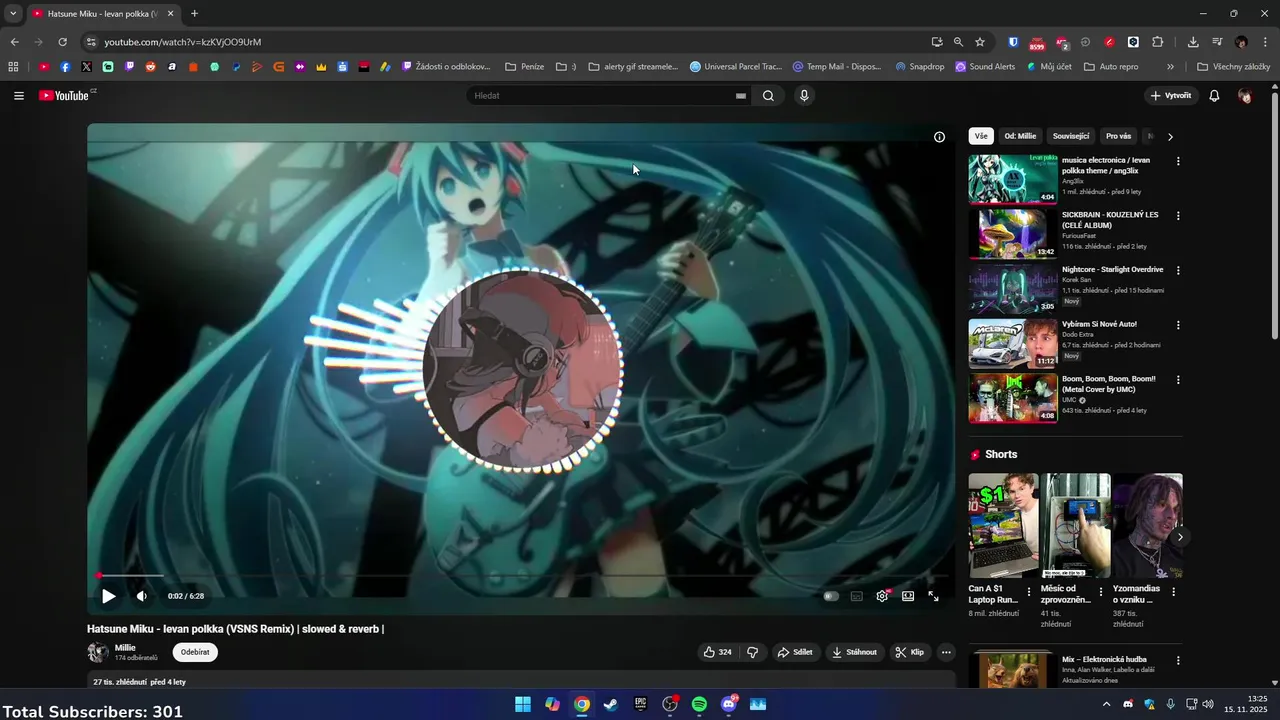Open more actions menu beside Klip
1280x720 pixels.
[x=946, y=652]
